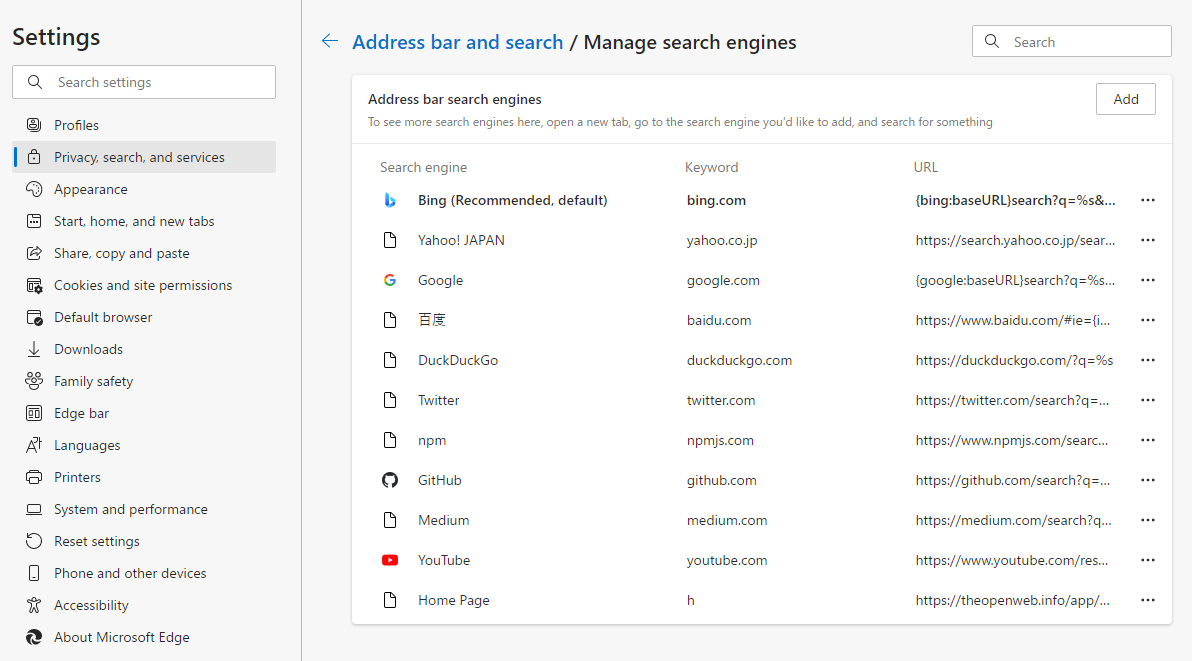Image resolution: width=1192 pixels, height=661 pixels.
Task: Click the Edge bar icon
Action: (x=34, y=413)
